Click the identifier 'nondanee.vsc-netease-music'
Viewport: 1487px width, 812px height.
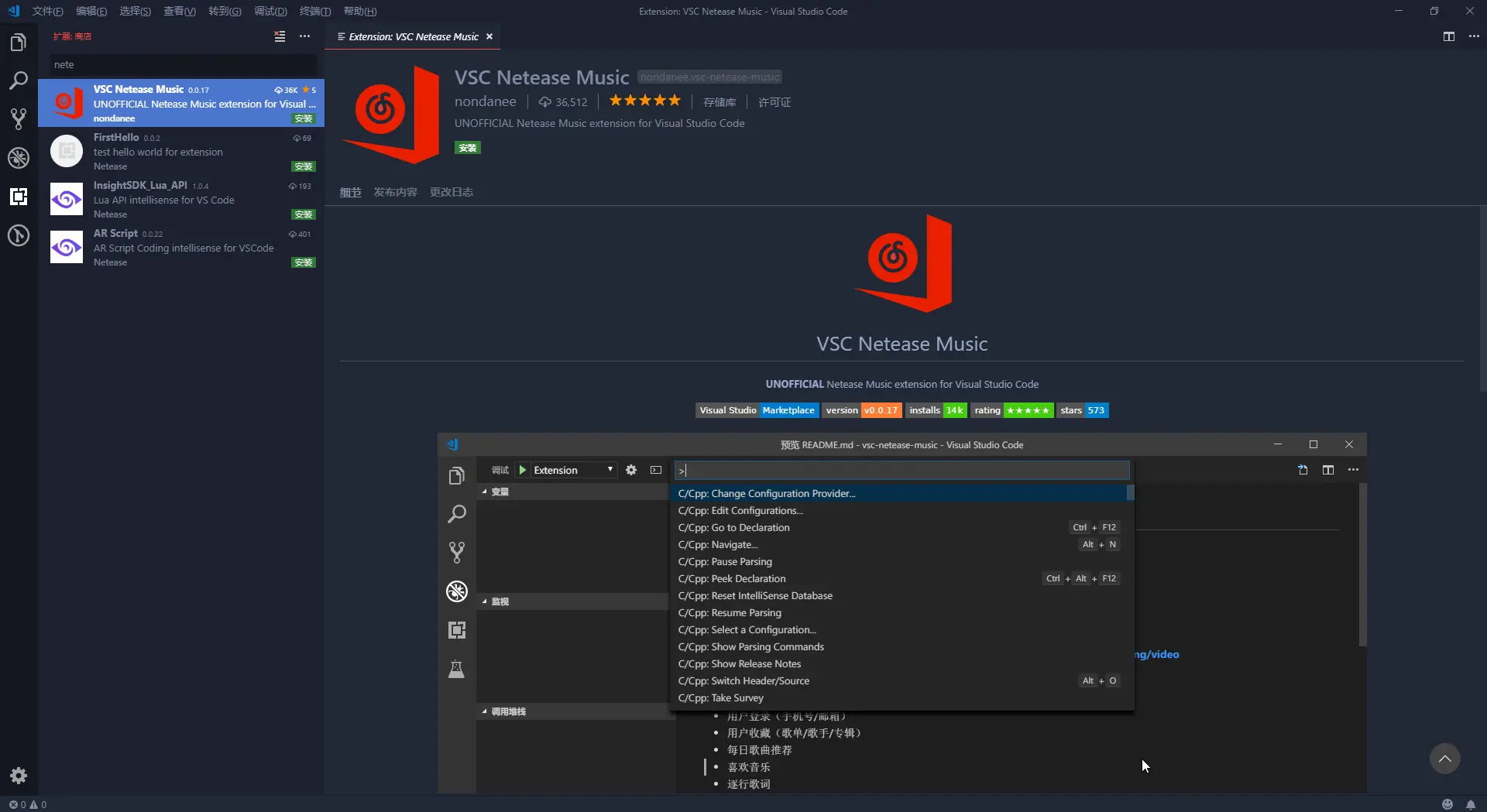709,77
